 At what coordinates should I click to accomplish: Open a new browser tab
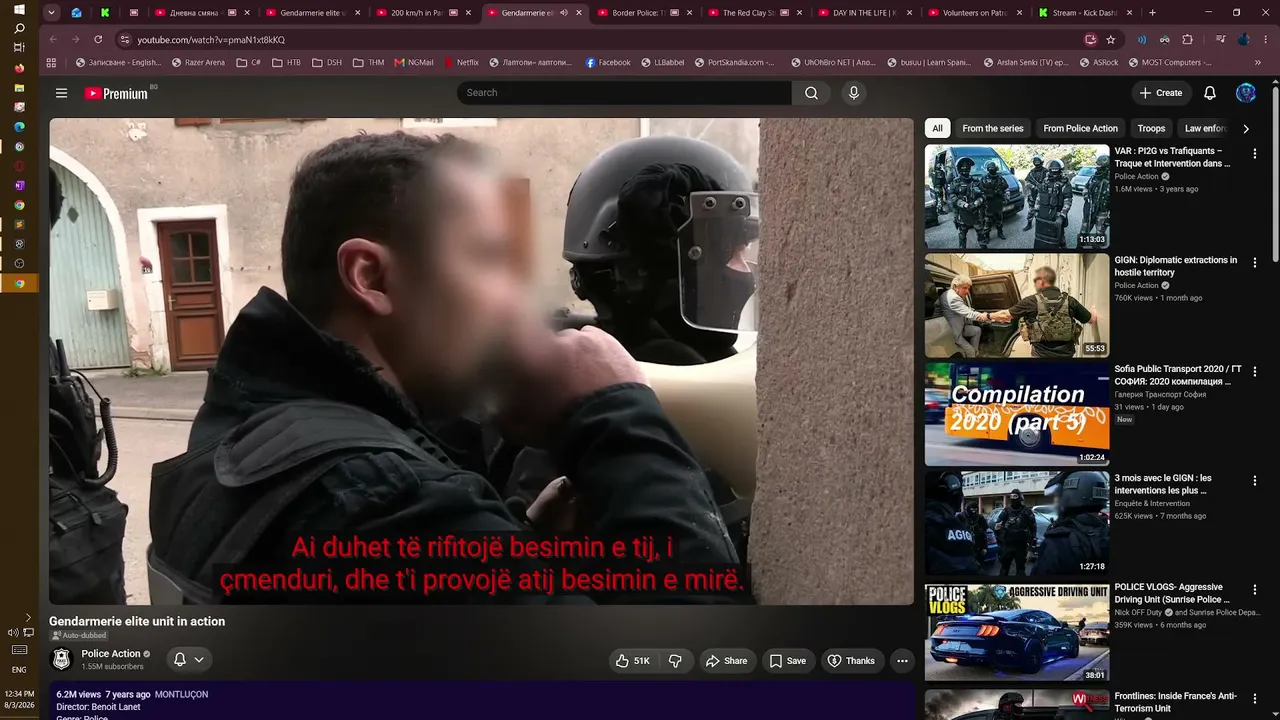[x=1152, y=13]
